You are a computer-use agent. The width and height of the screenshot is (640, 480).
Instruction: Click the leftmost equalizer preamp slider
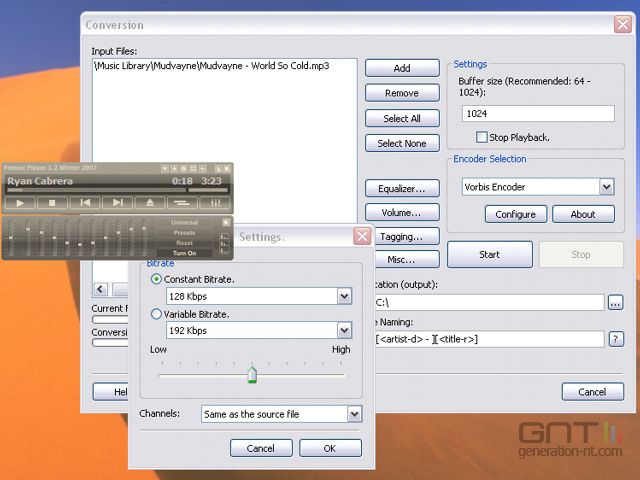point(11,238)
